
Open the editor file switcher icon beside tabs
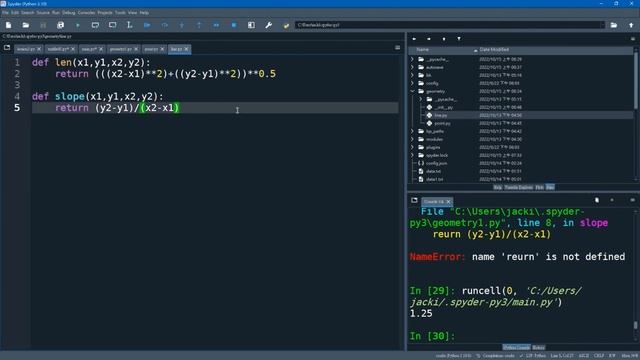(x=7, y=48)
